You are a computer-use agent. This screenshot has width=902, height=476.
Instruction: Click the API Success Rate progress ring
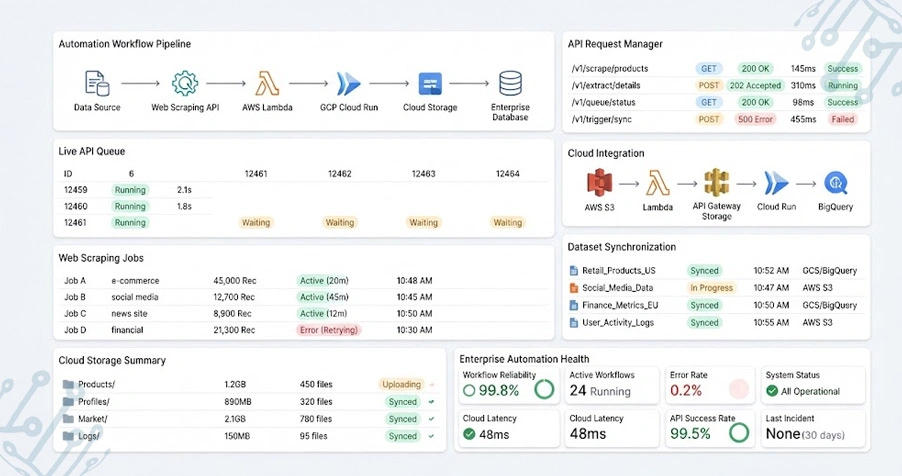click(739, 433)
